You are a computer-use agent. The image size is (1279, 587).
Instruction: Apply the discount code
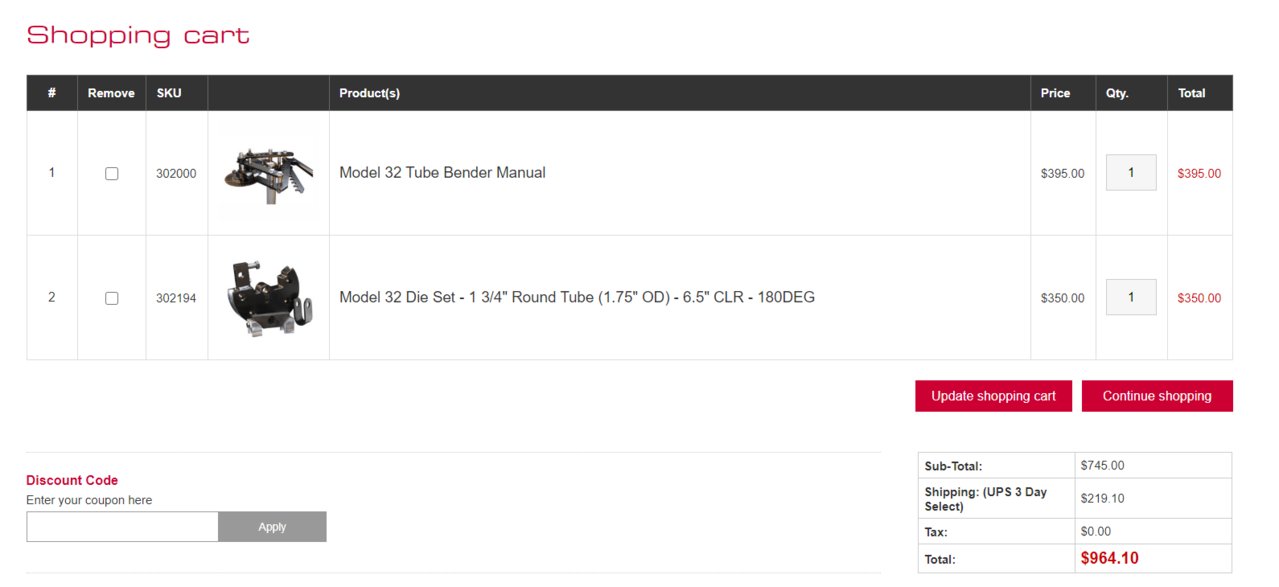pos(272,527)
